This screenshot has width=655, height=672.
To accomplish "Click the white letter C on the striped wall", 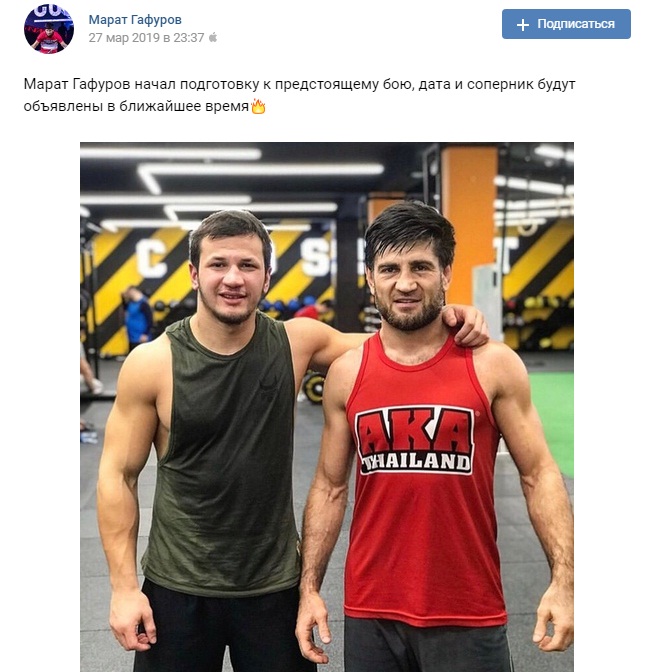I will 151,257.
